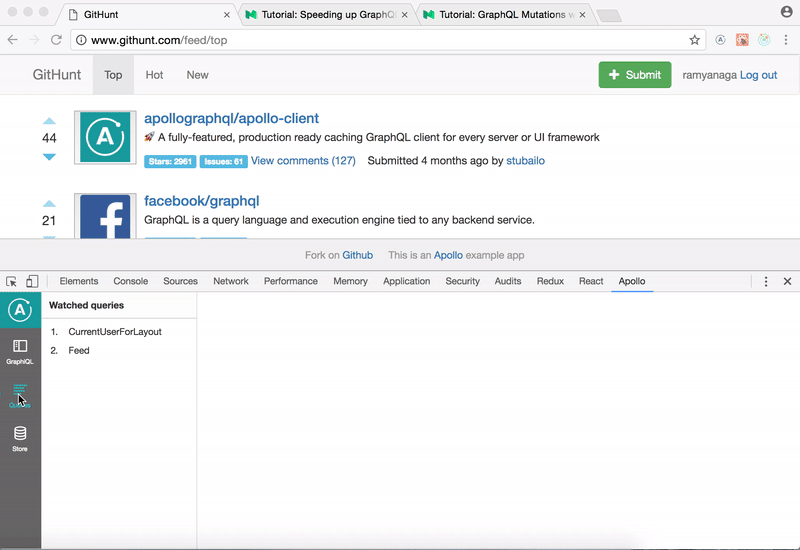Switch to the Redux DevTools tab
The width and height of the screenshot is (800, 550).
pos(550,281)
